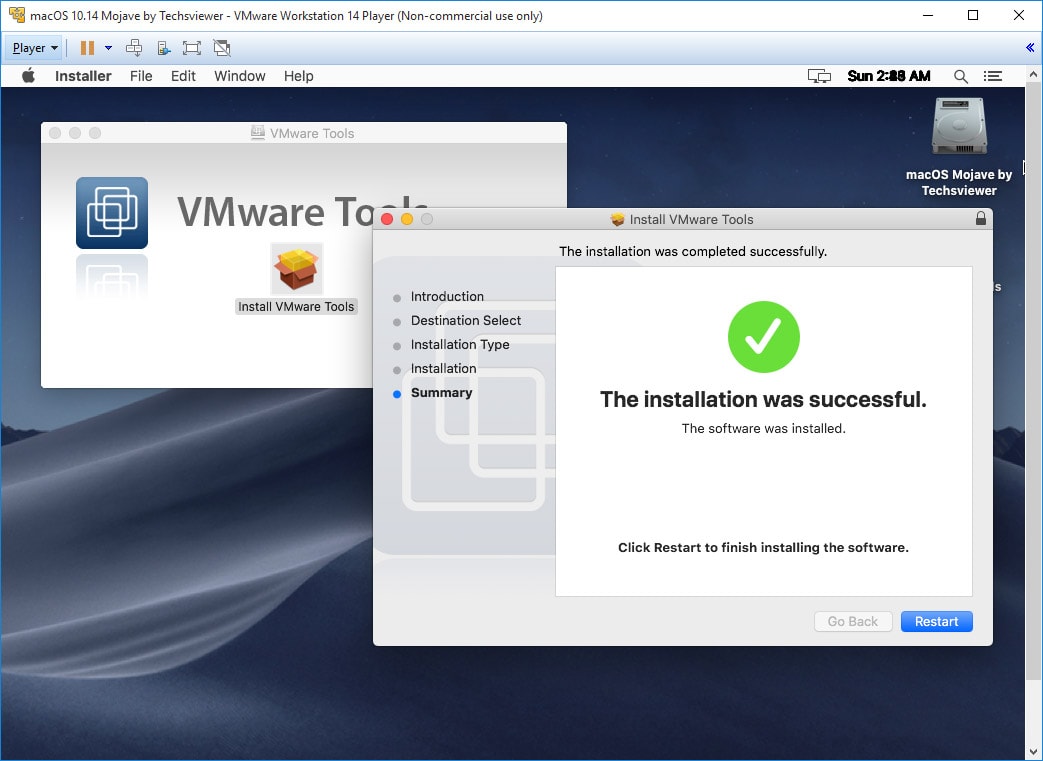
Task: Open Spotlight search magnifier in the menu bar
Action: point(960,76)
